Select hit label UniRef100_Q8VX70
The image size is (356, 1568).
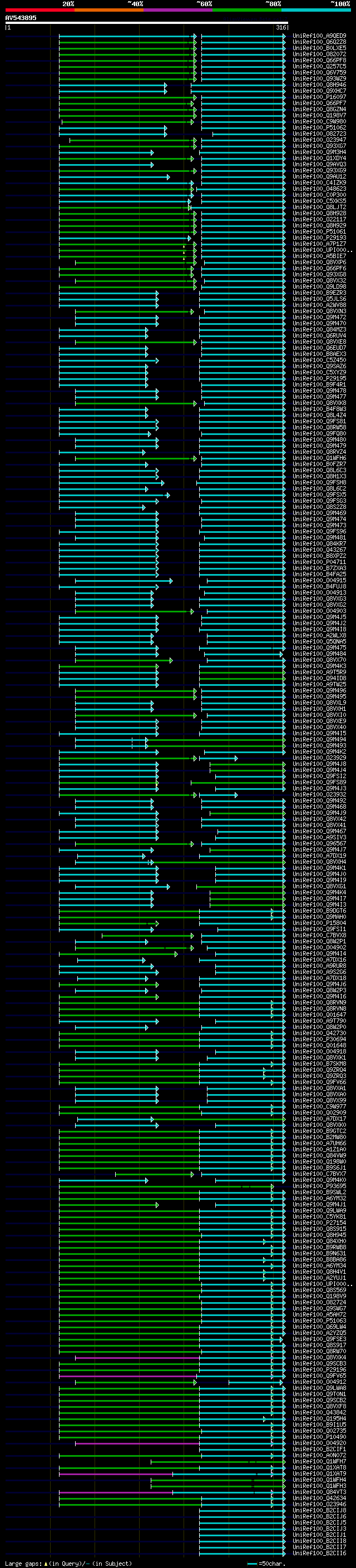[x=319, y=660]
